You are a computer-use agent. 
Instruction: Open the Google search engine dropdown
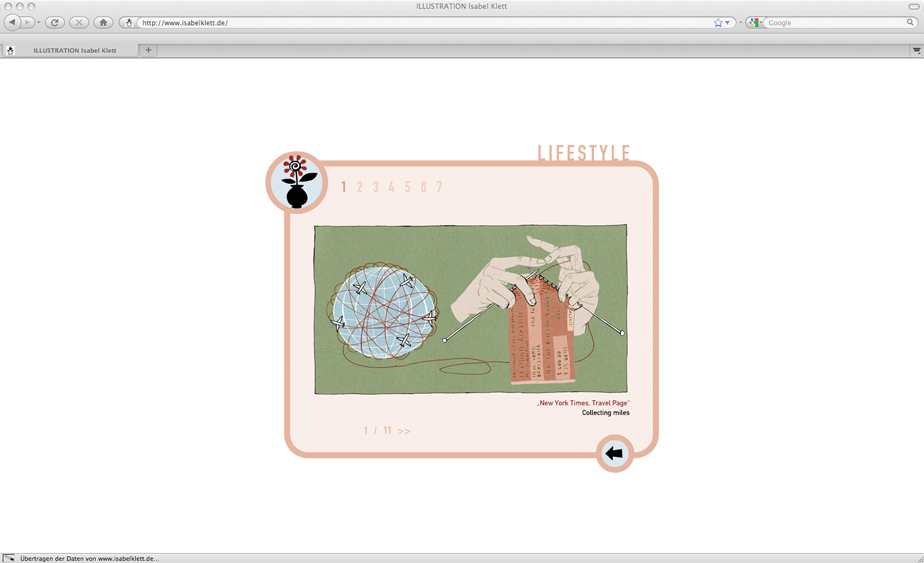[x=756, y=22]
